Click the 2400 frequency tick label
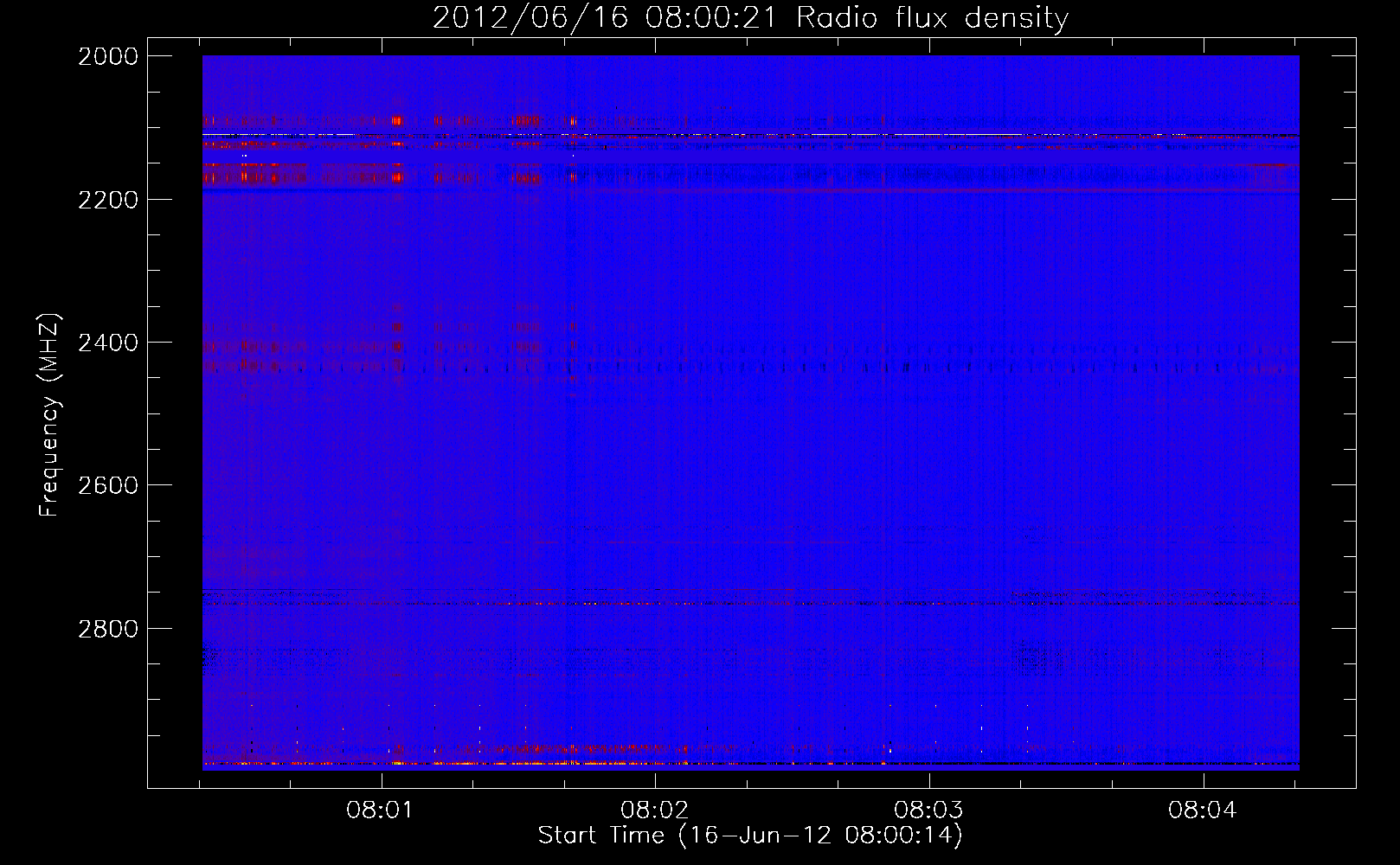The image size is (1400, 865). pos(108,343)
